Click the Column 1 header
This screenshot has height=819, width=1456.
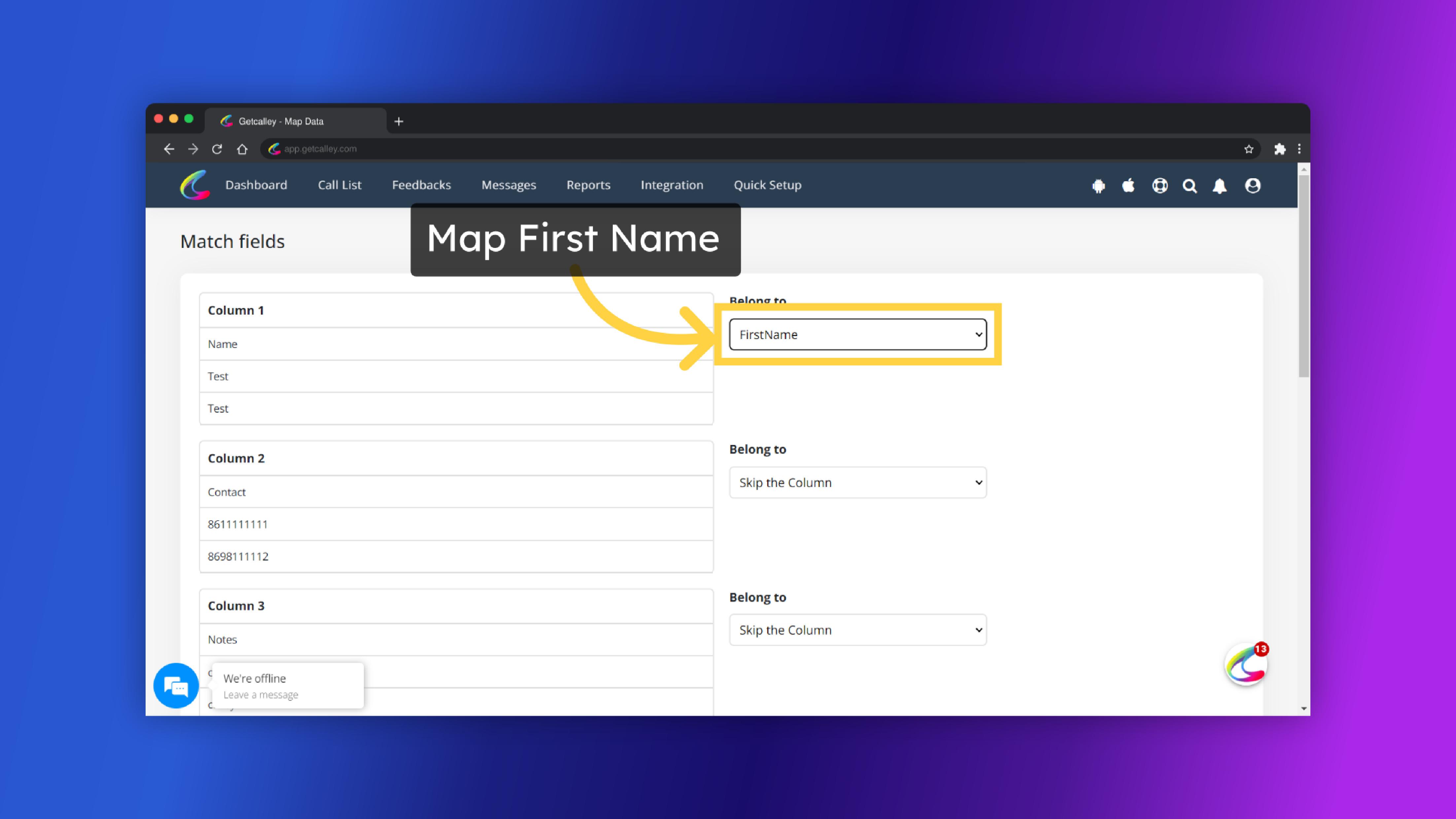coord(456,310)
